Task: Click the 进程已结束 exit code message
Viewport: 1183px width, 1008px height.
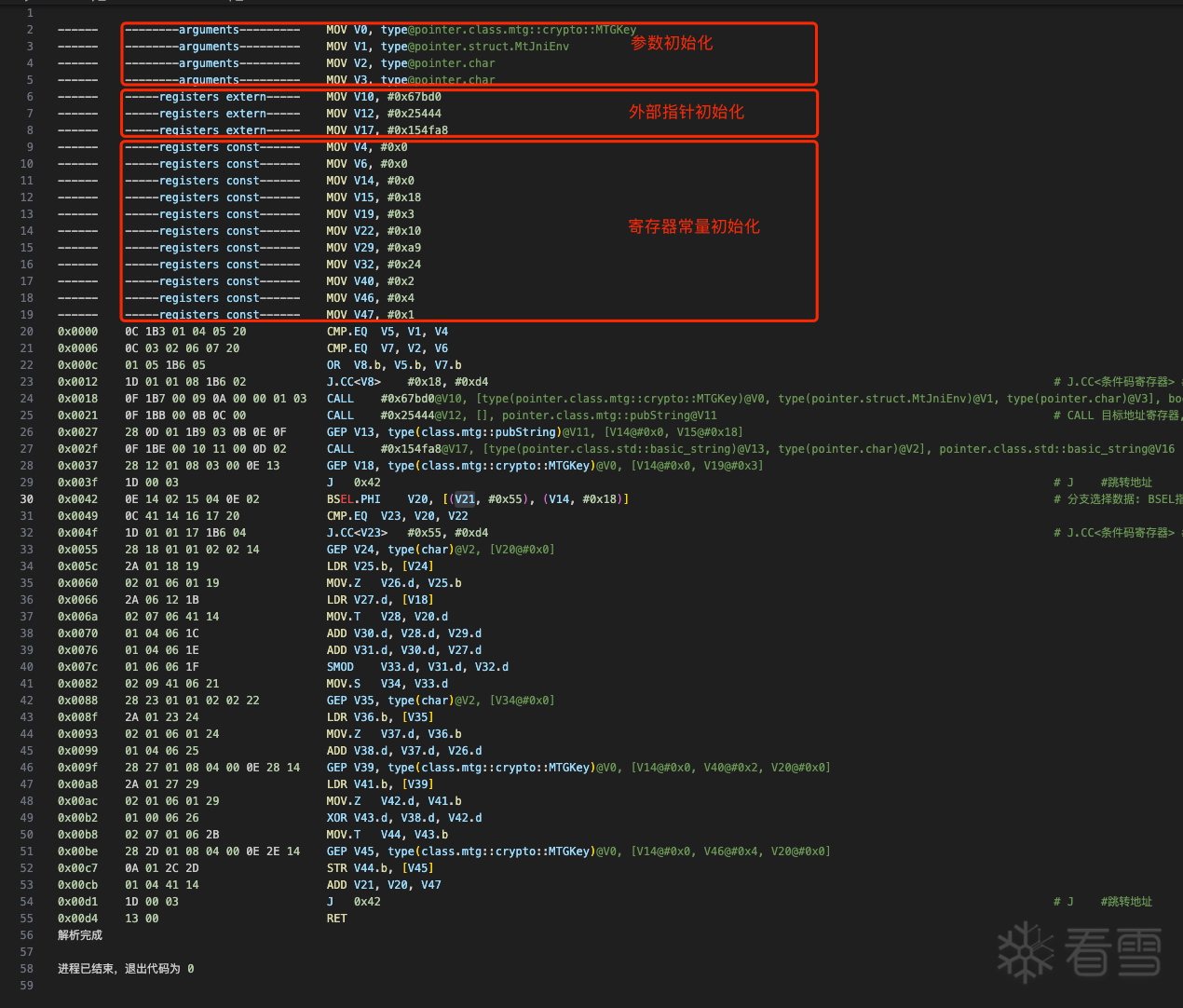Action: pos(126,969)
